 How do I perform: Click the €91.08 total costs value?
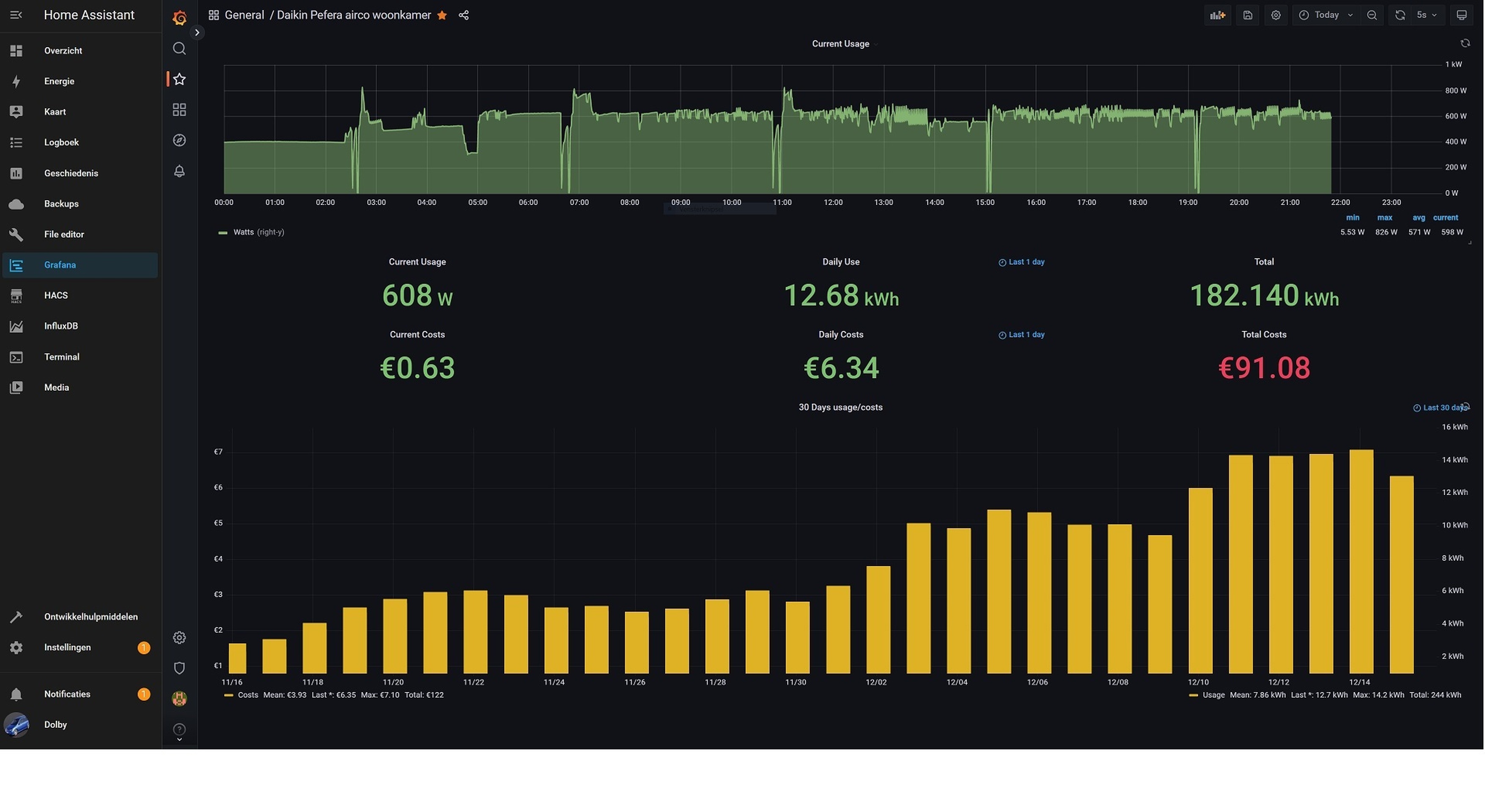(1264, 368)
